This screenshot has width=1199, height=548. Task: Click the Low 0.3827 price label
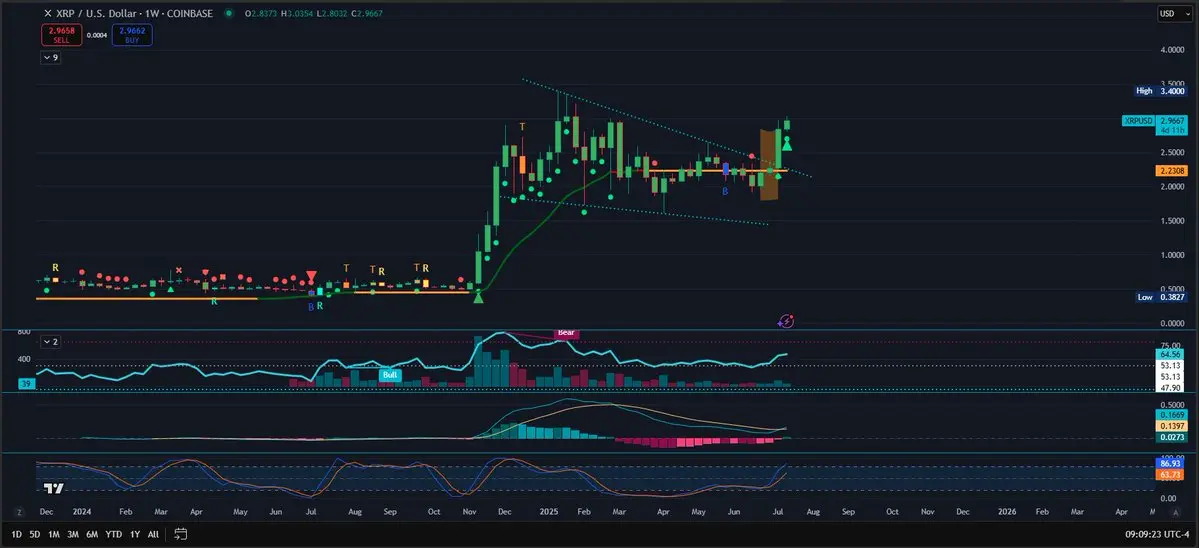tap(1161, 297)
